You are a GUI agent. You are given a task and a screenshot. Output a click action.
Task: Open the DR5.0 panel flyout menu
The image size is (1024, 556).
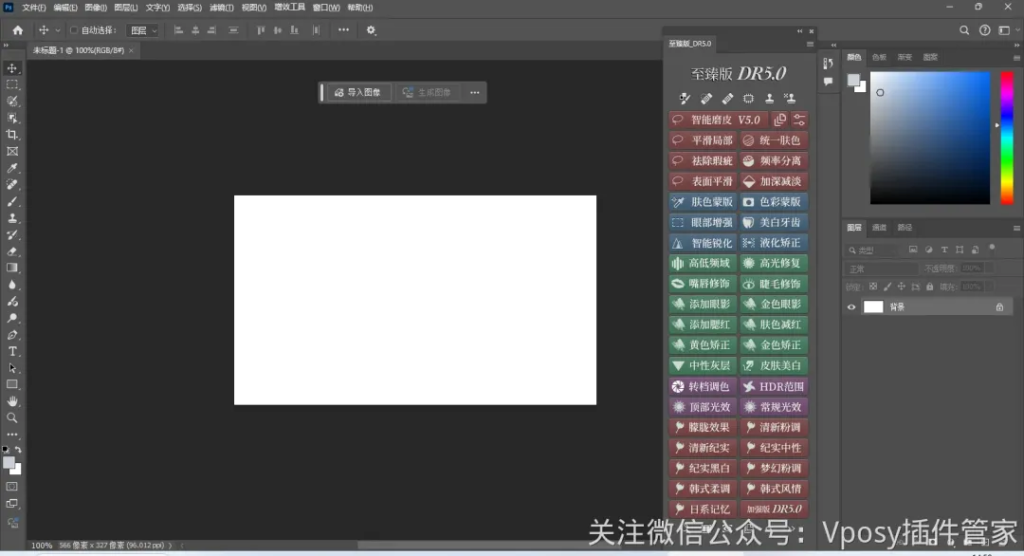[810, 44]
